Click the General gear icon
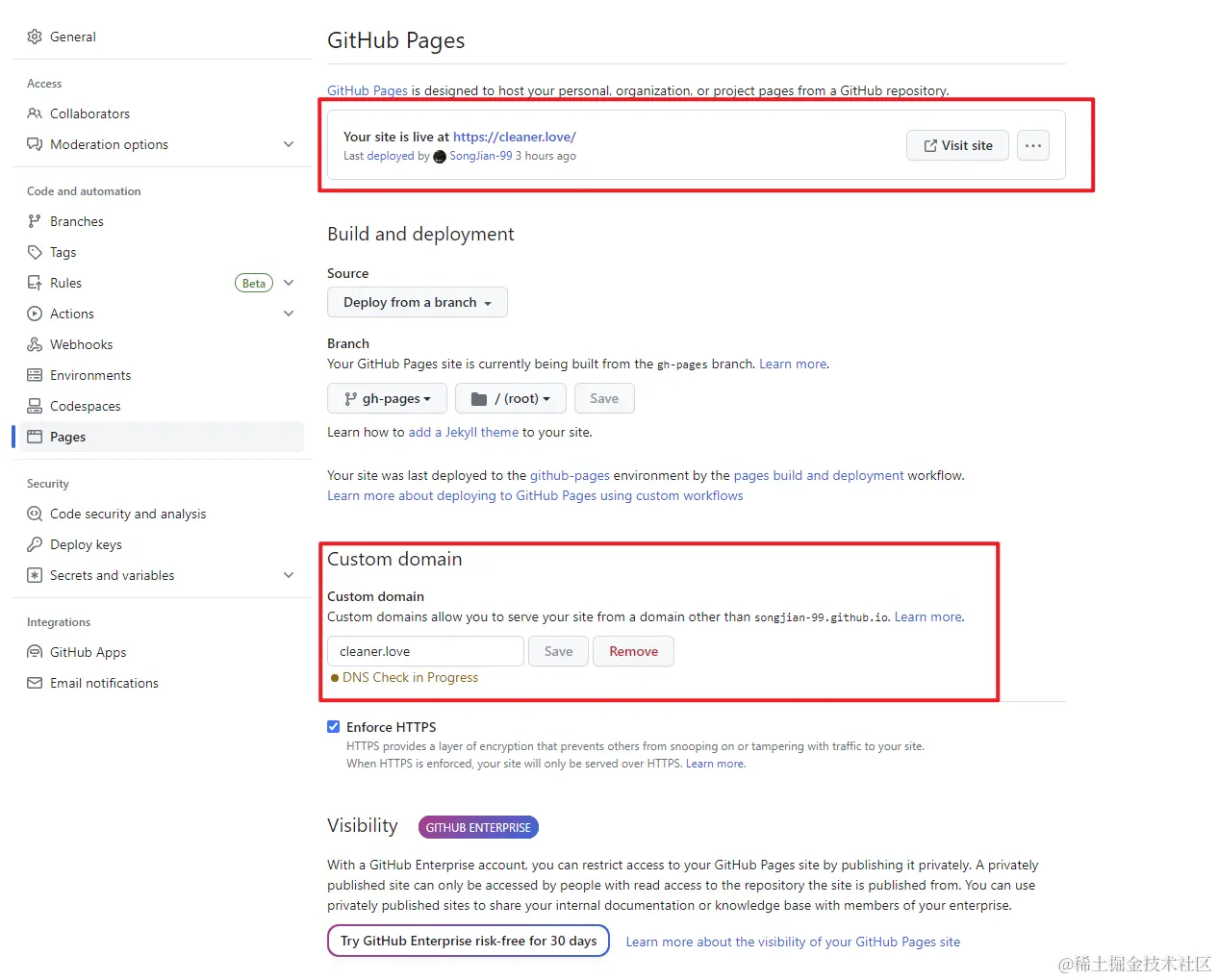Screen dimensions: 1218x980 pyautogui.click(x=35, y=37)
